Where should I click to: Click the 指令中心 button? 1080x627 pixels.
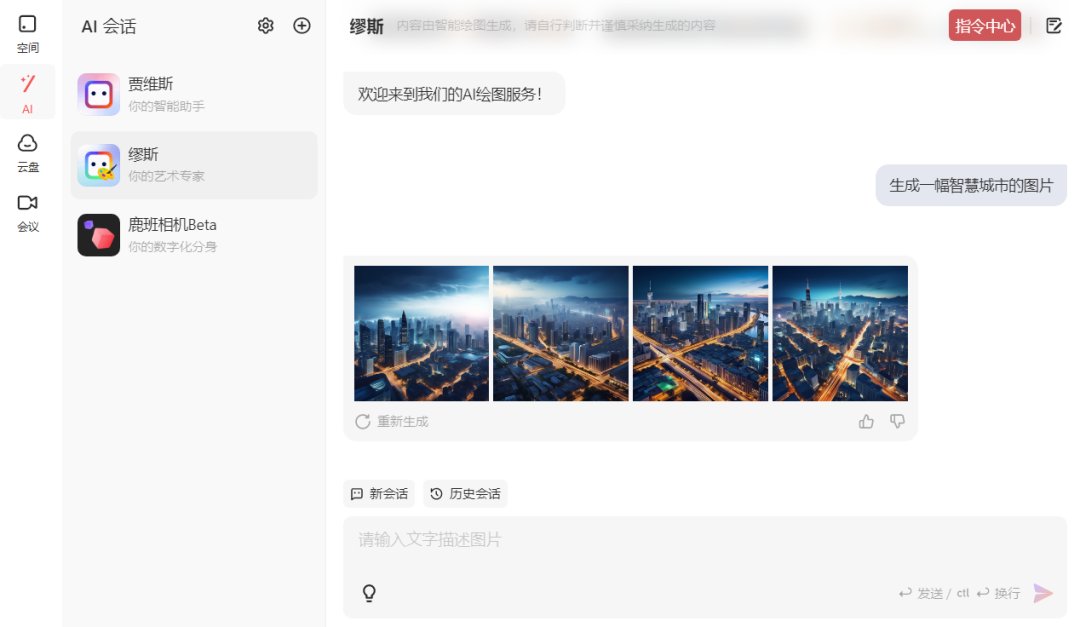[985, 25]
